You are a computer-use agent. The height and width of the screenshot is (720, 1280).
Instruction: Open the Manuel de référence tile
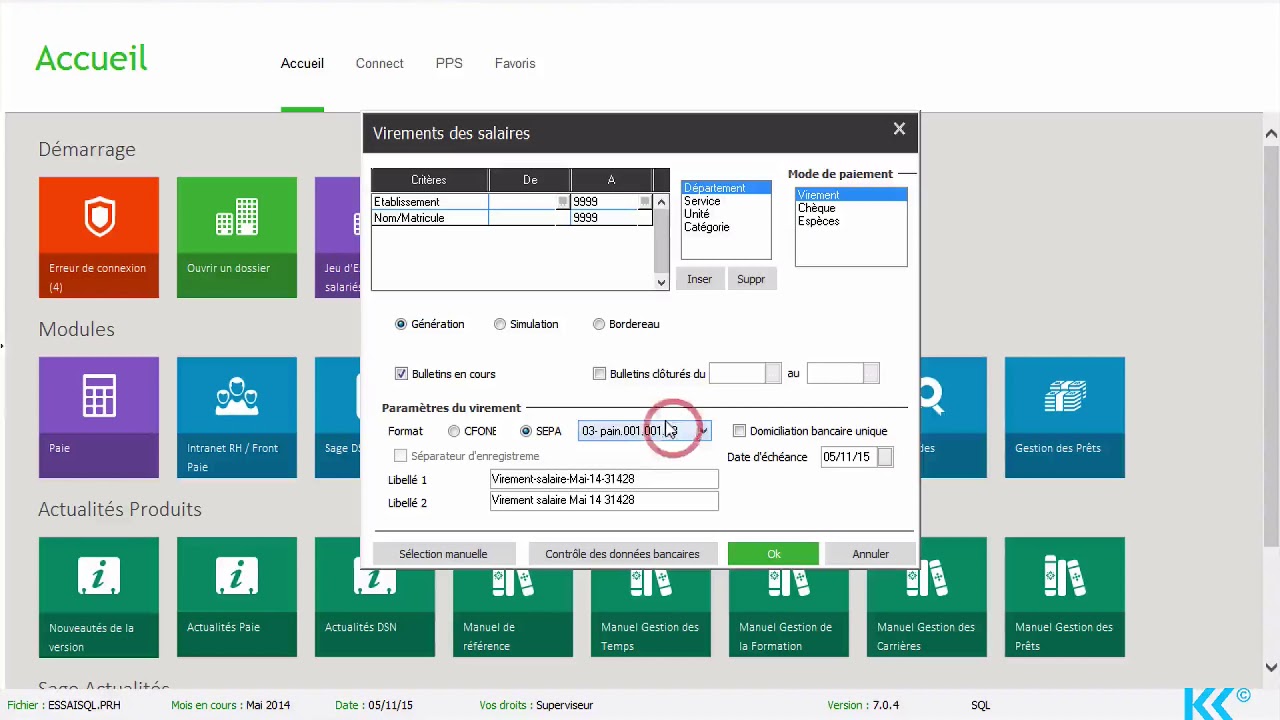click(x=512, y=612)
